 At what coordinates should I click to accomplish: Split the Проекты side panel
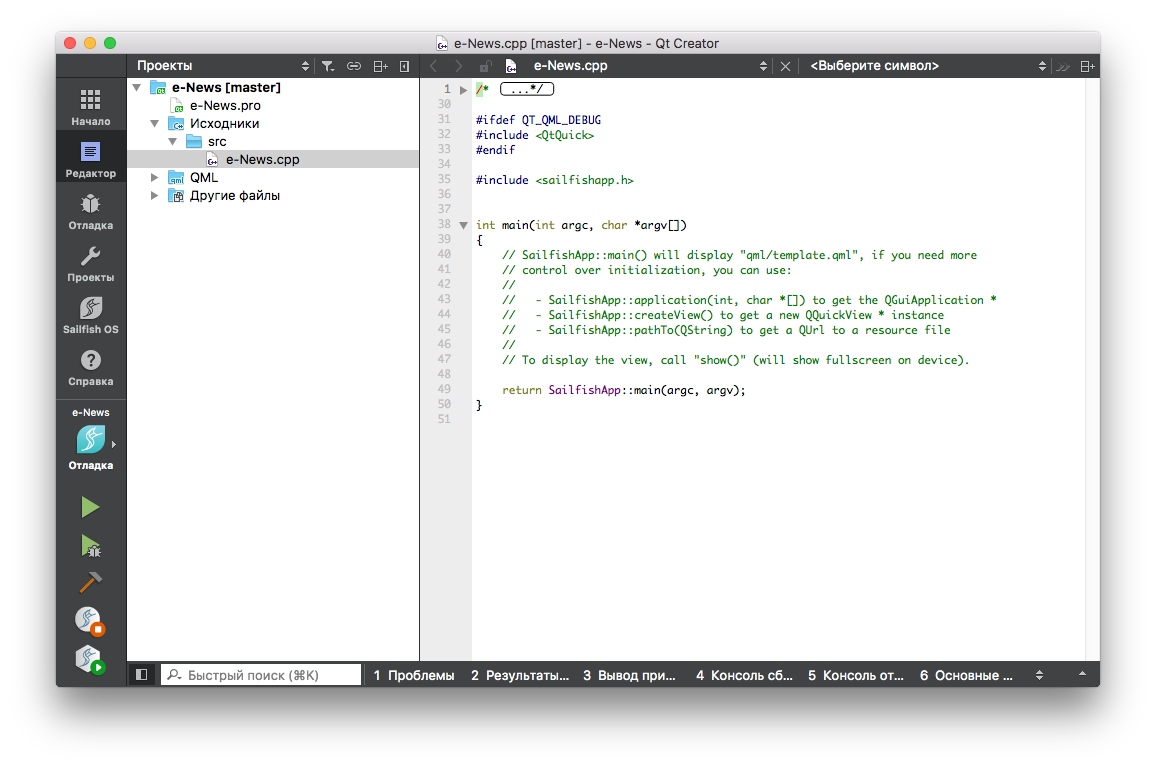pos(380,66)
